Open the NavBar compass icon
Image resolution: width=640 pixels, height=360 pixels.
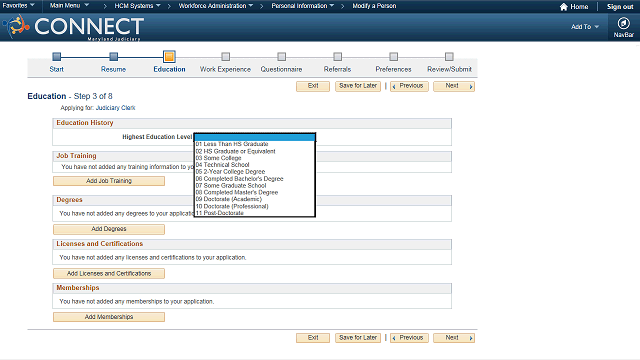[623, 23]
